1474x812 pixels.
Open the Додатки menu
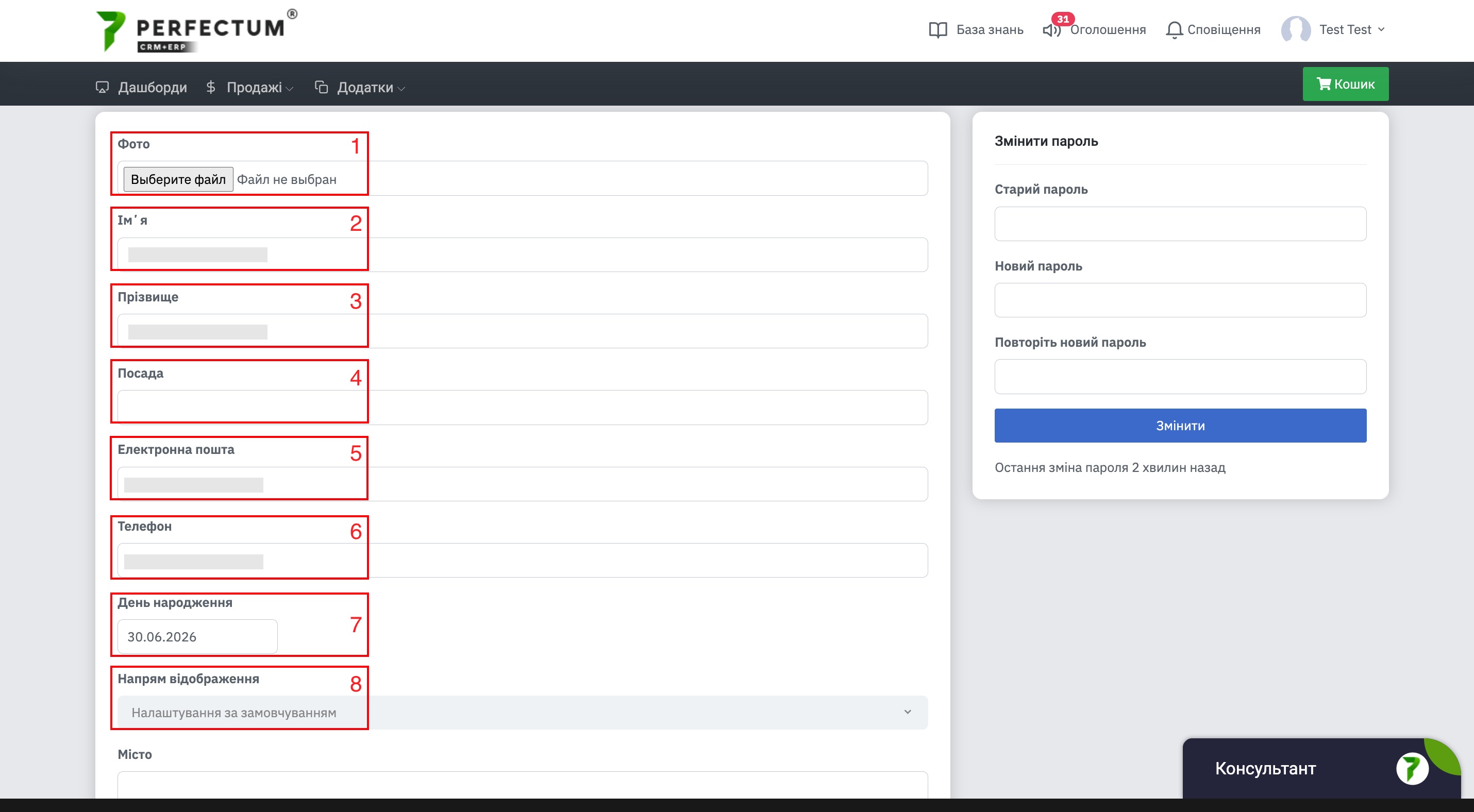click(371, 88)
